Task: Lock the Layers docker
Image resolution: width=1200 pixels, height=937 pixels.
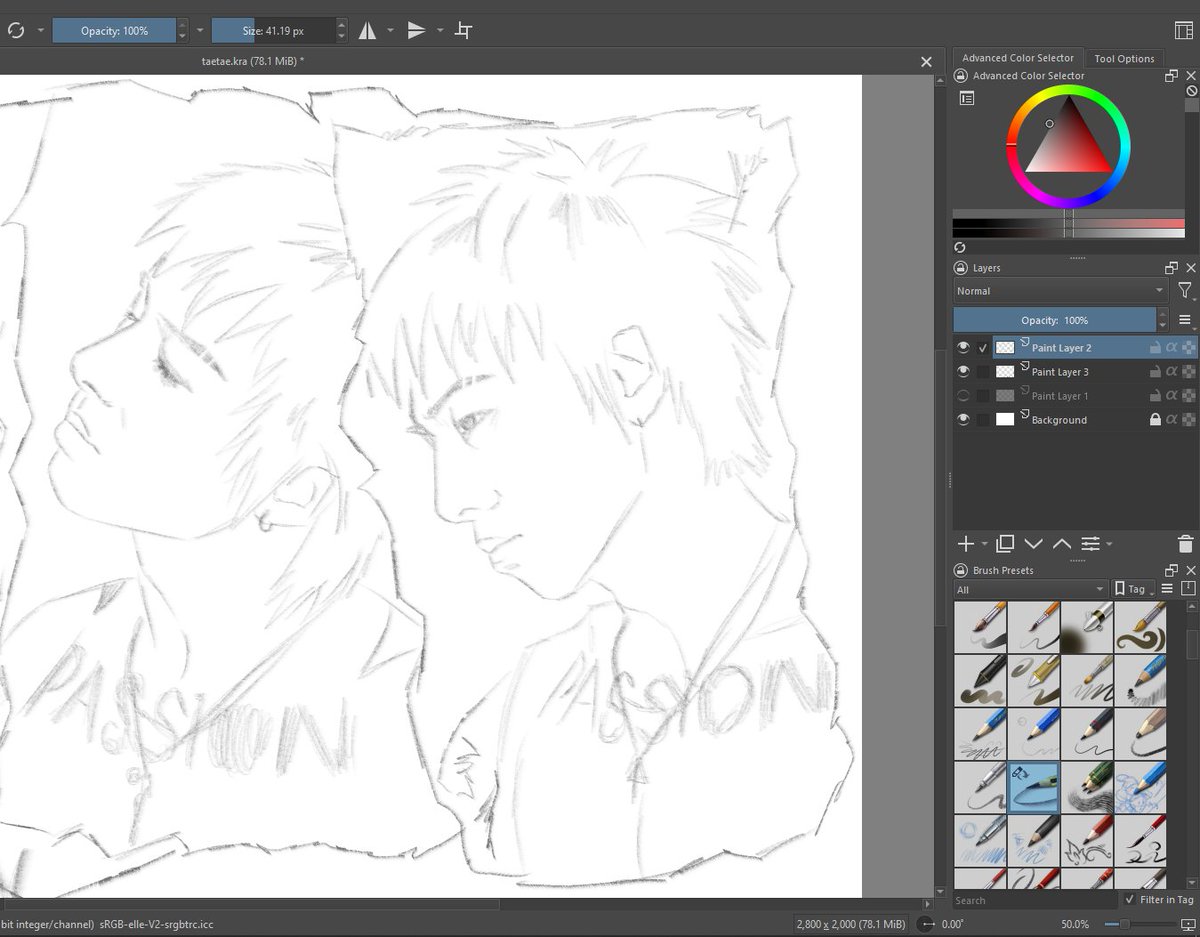Action: [x=961, y=268]
